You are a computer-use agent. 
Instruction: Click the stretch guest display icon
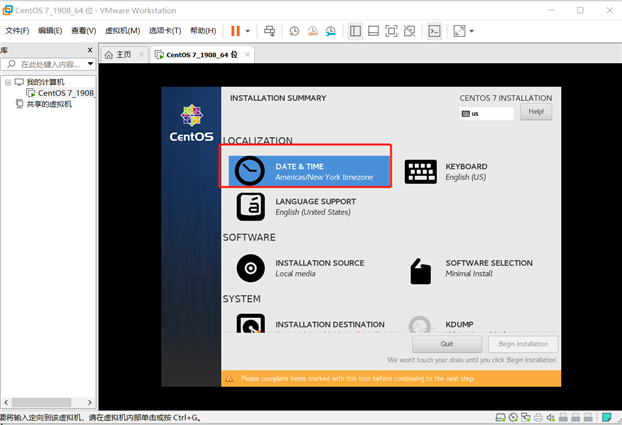(459, 31)
